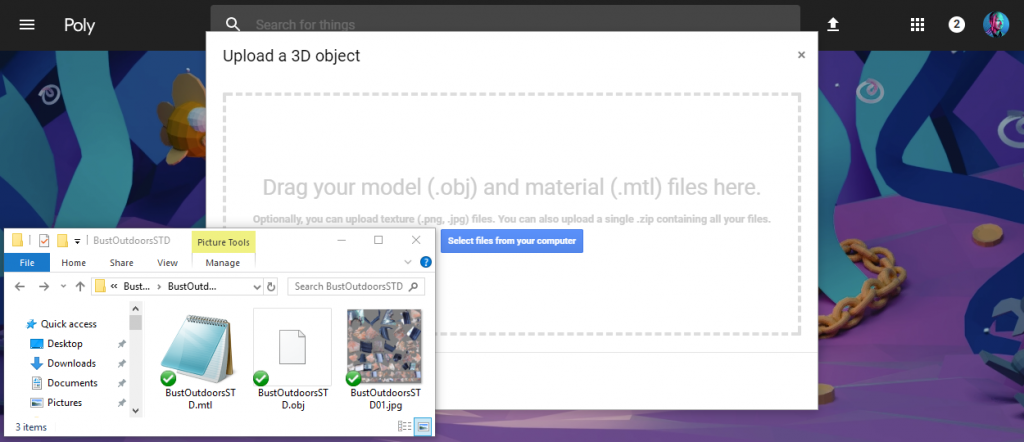
Task: Expand the Explorer ribbon chevron
Action: (x=408, y=263)
